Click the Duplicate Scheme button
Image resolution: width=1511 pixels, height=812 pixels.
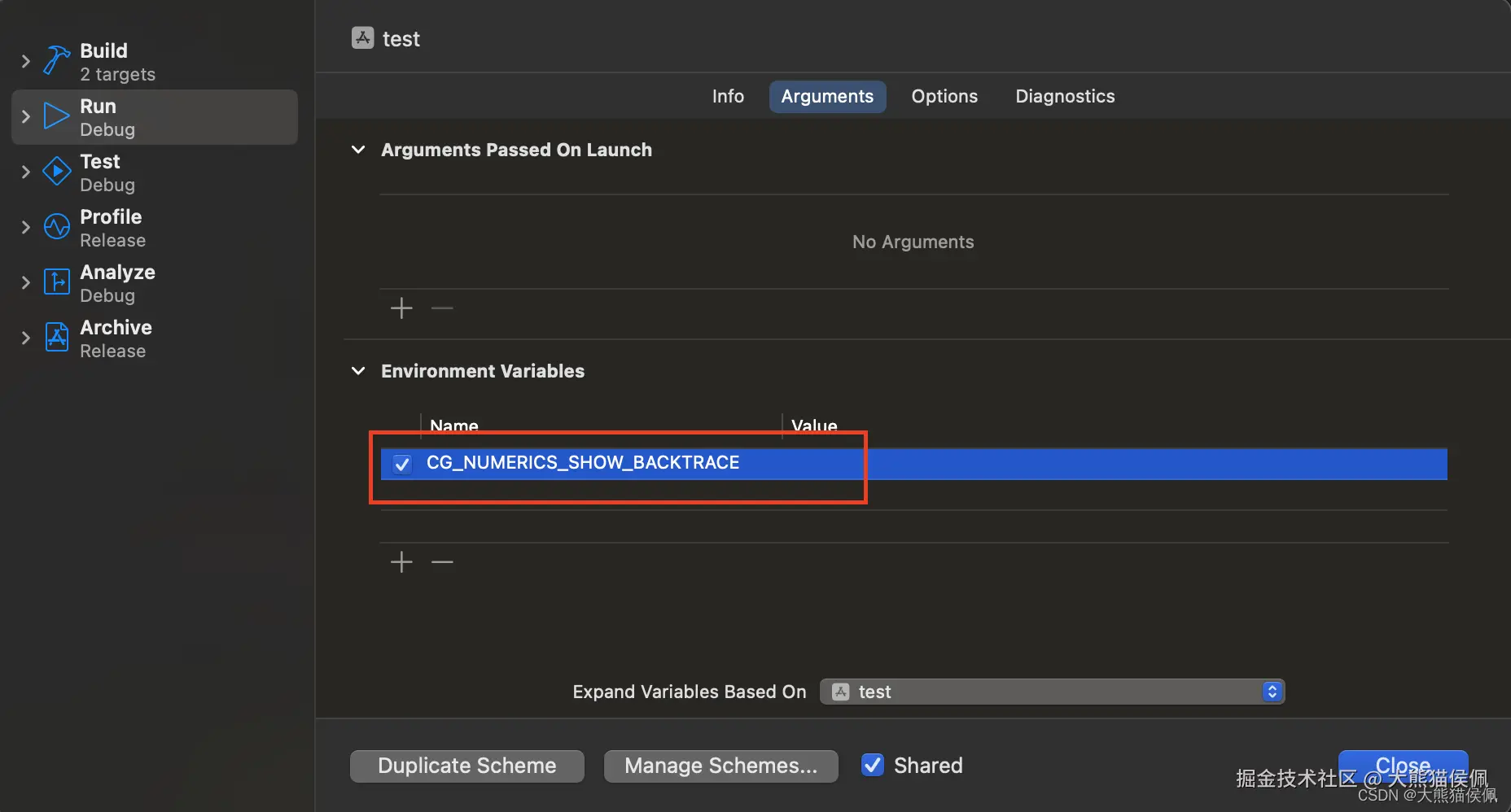467,766
